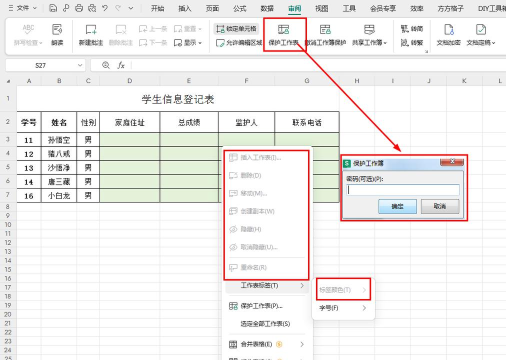Click the Print icon in quick access toolbar
This screenshot has width=506, height=360.
(x=79, y=8)
